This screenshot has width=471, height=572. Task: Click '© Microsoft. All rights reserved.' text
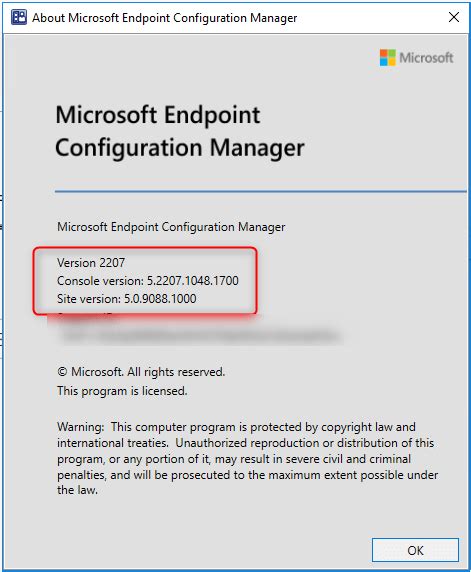click(141, 372)
